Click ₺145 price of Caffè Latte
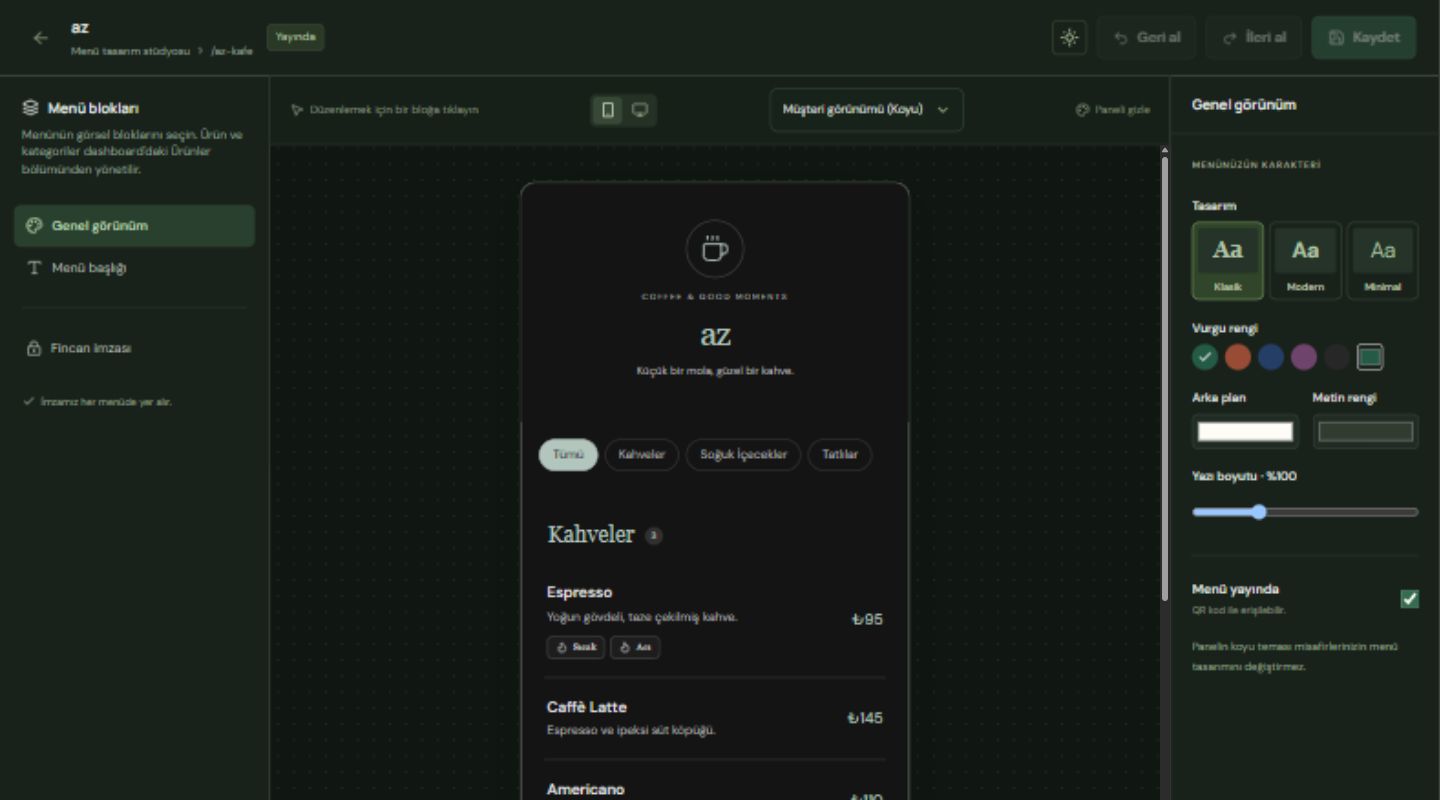Image resolution: width=1440 pixels, height=800 pixels. pyautogui.click(x=865, y=718)
